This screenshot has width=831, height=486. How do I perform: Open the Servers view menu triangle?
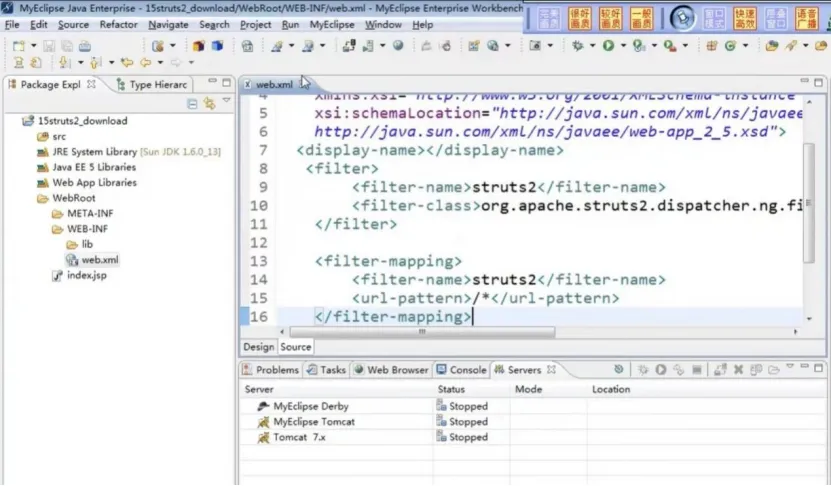[x=790, y=366]
